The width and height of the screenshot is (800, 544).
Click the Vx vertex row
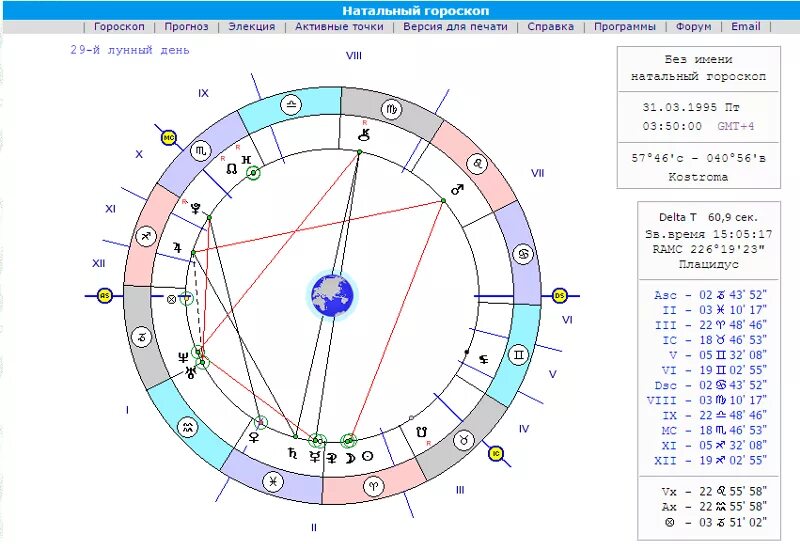click(714, 491)
